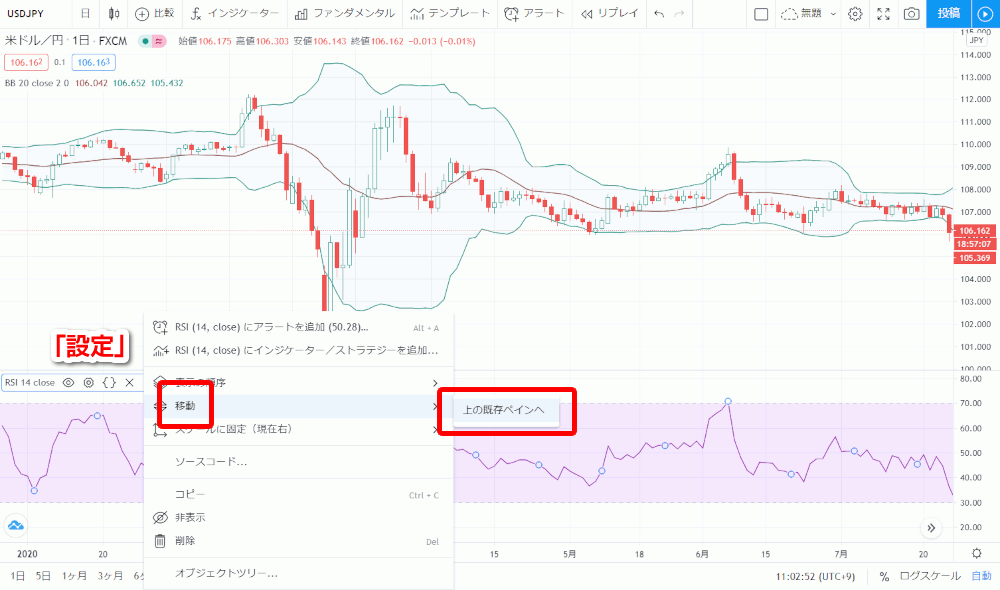Click the 比較 compare symbol button

pos(154,13)
